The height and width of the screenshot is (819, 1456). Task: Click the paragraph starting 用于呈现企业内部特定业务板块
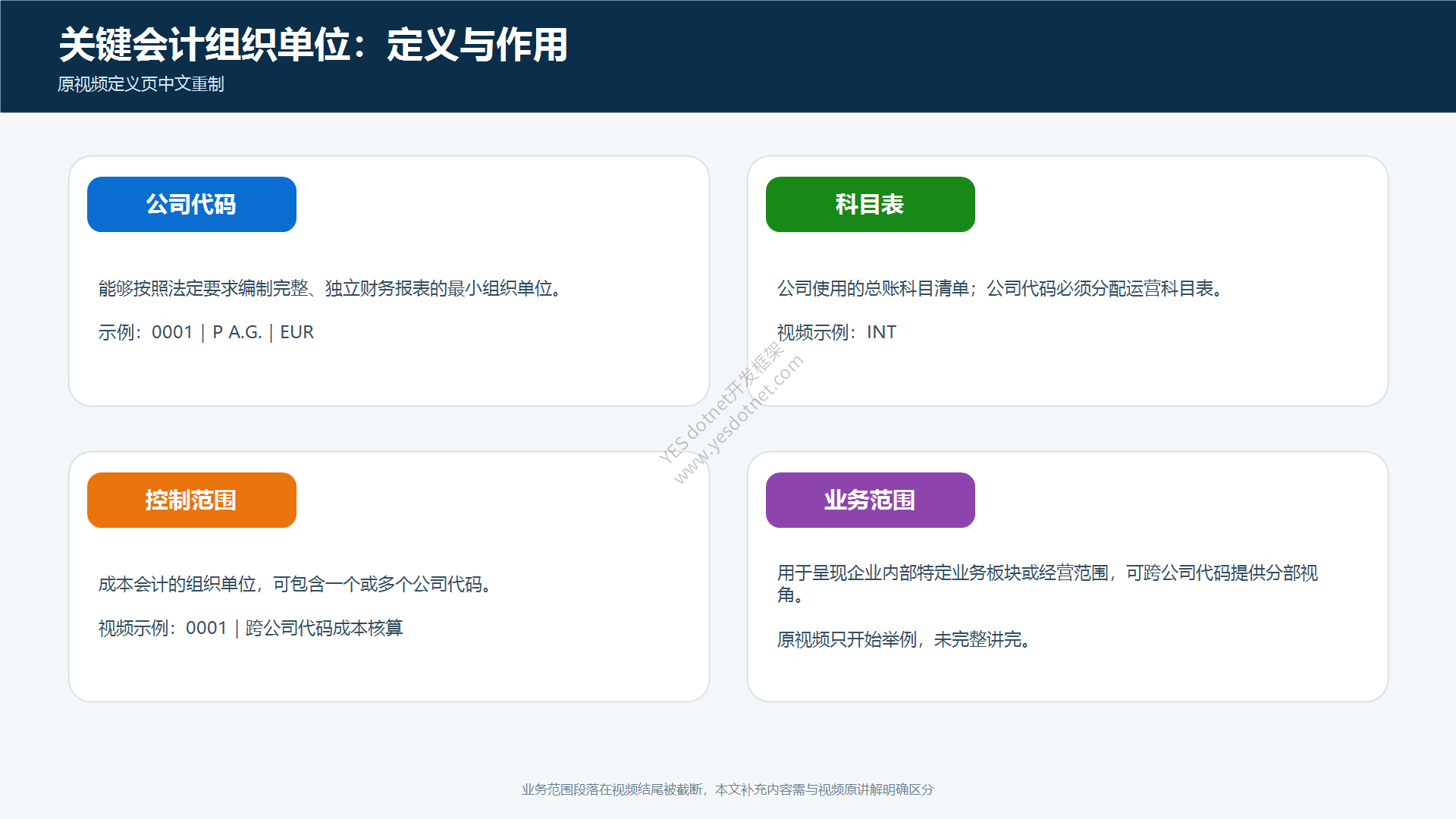click(x=1047, y=583)
